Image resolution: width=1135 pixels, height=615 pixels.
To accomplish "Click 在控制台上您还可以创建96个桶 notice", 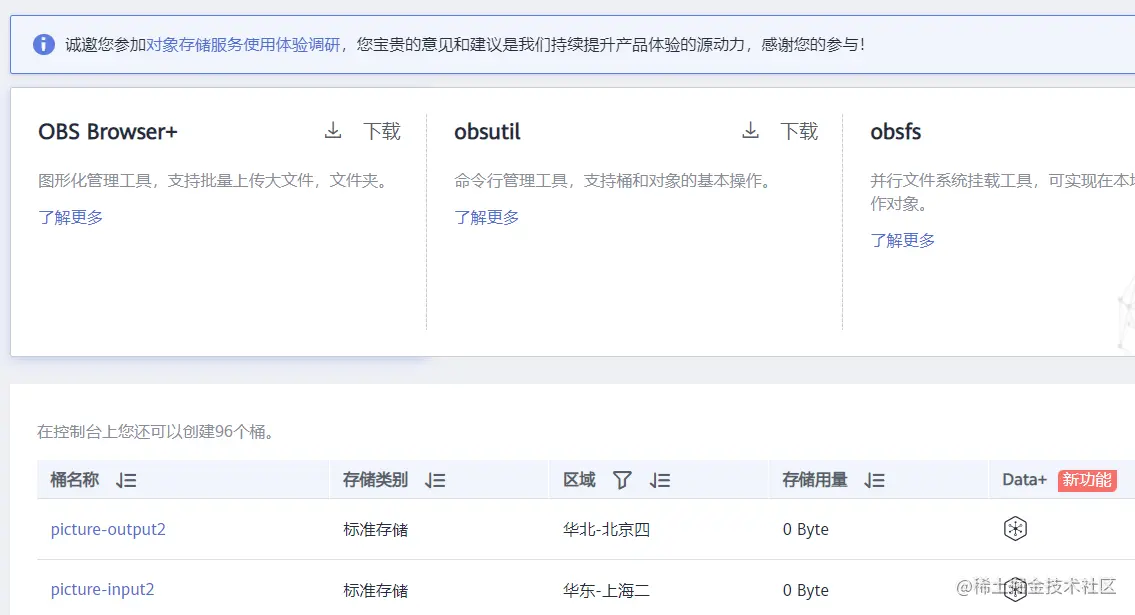I will click(155, 432).
